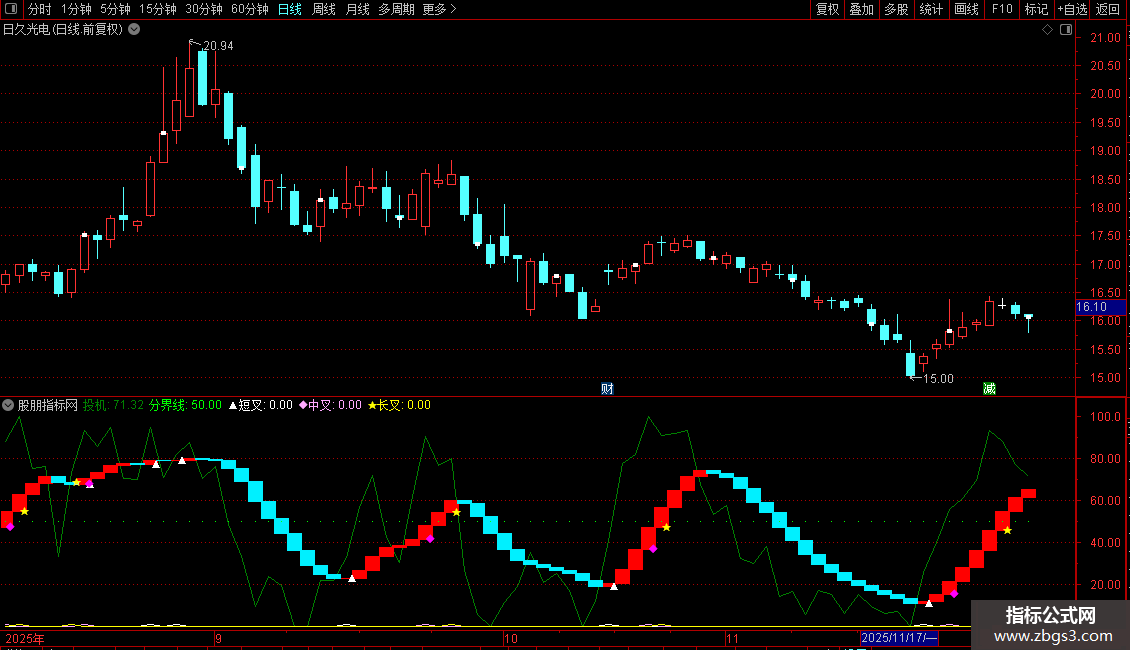Click the 统计 statistics button
This screenshot has height=650, width=1130.
(931, 9)
